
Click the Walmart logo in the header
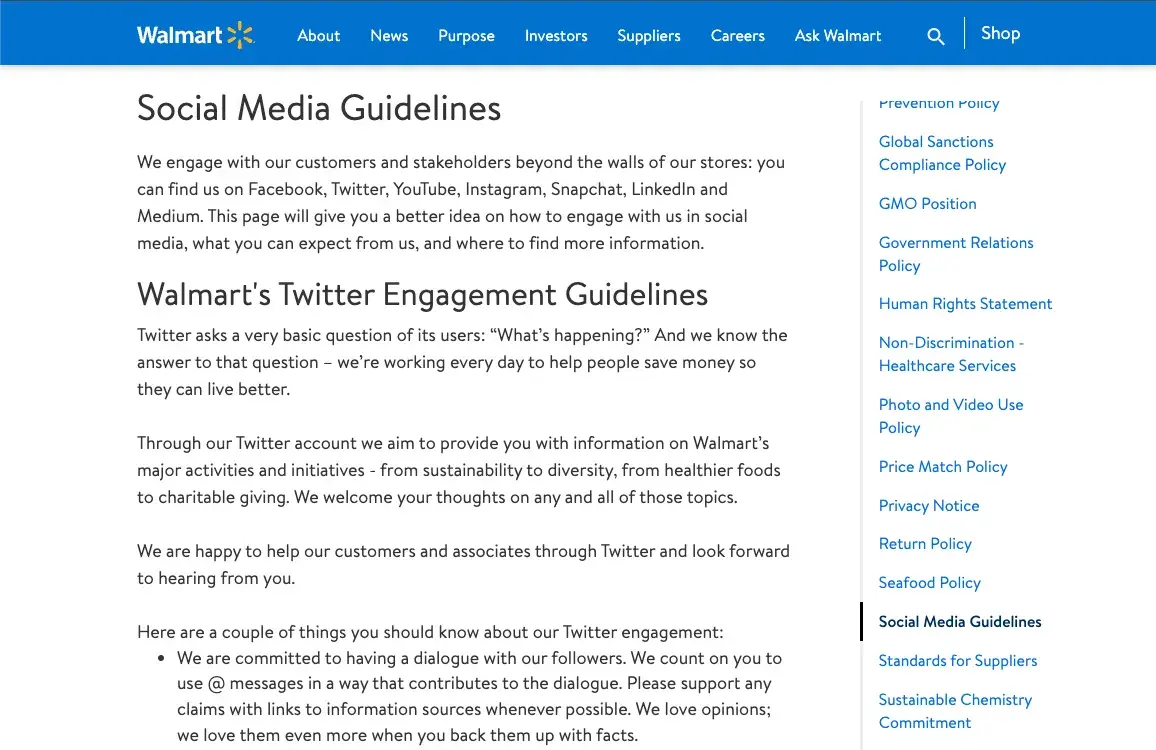point(195,35)
